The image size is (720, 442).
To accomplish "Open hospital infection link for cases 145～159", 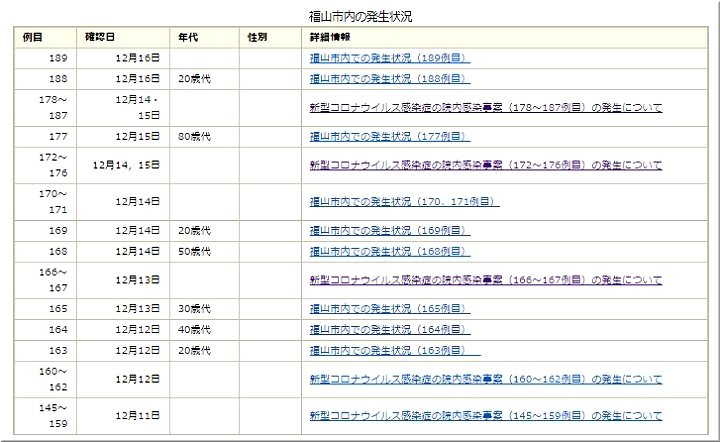I will 485,415.
